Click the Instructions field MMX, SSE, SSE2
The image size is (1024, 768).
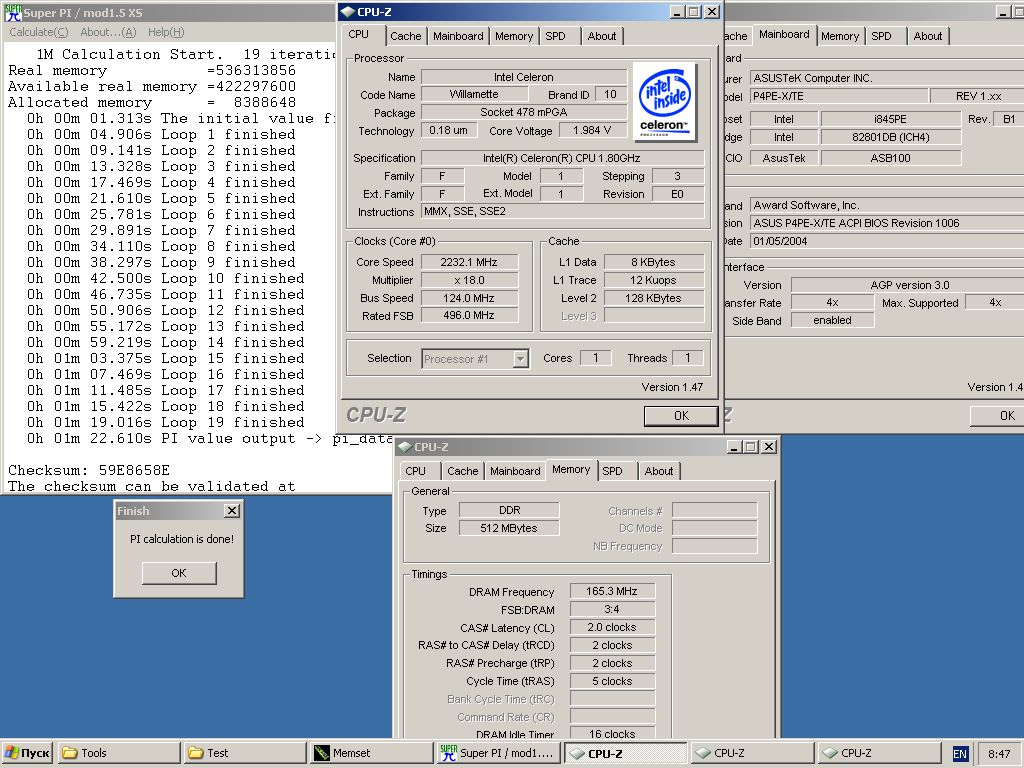point(563,212)
